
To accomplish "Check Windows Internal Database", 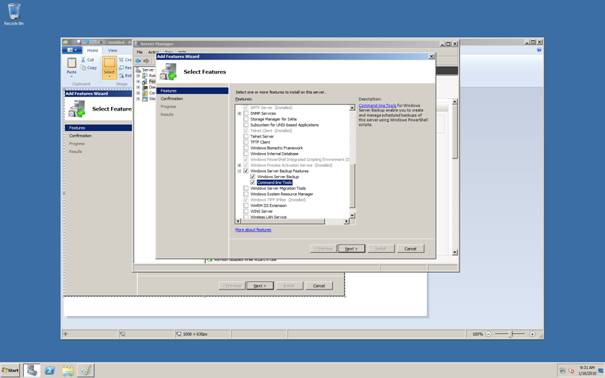I will (246, 154).
